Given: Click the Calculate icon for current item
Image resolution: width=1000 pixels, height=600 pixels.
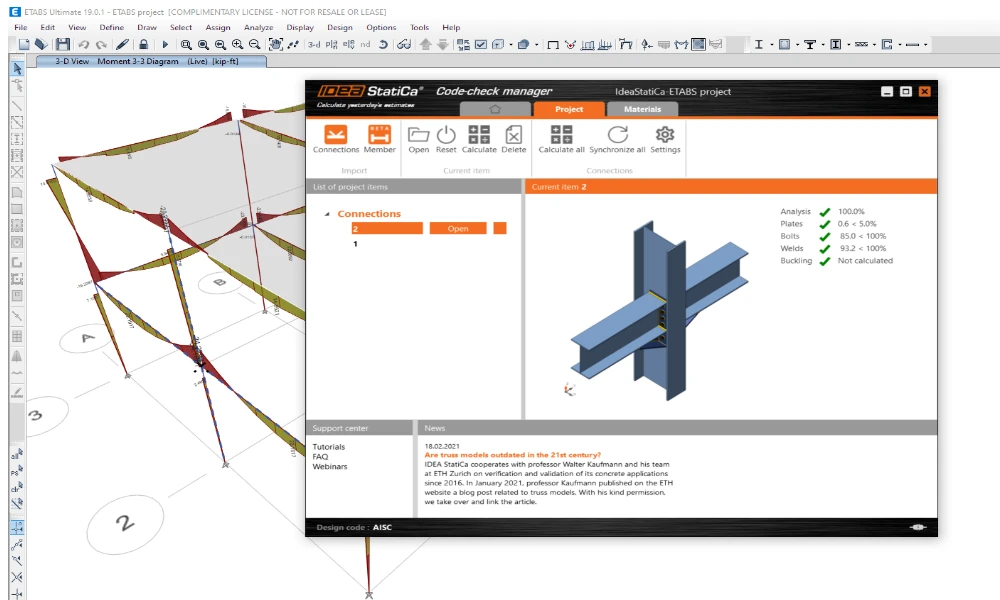Looking at the screenshot, I should (478, 135).
